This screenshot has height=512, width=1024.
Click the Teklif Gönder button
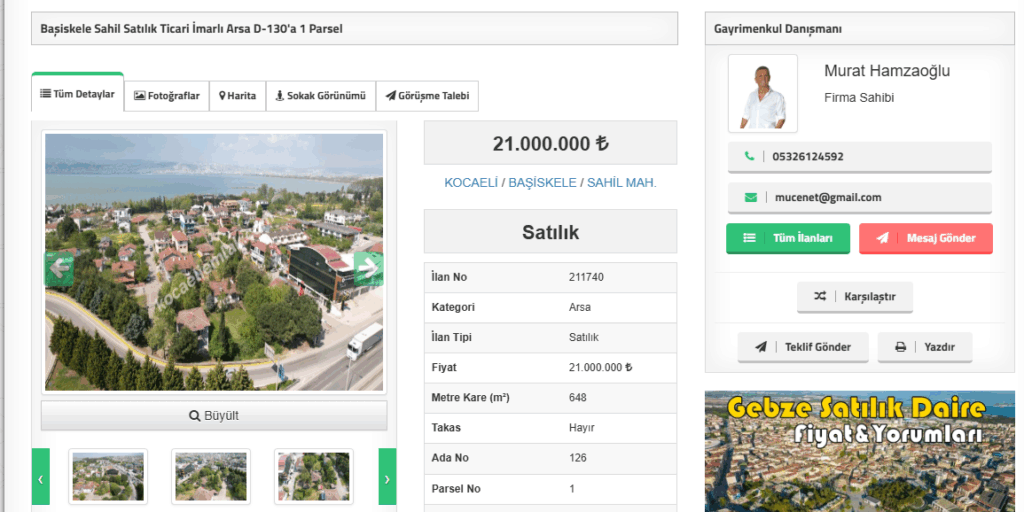pyautogui.click(x=803, y=347)
